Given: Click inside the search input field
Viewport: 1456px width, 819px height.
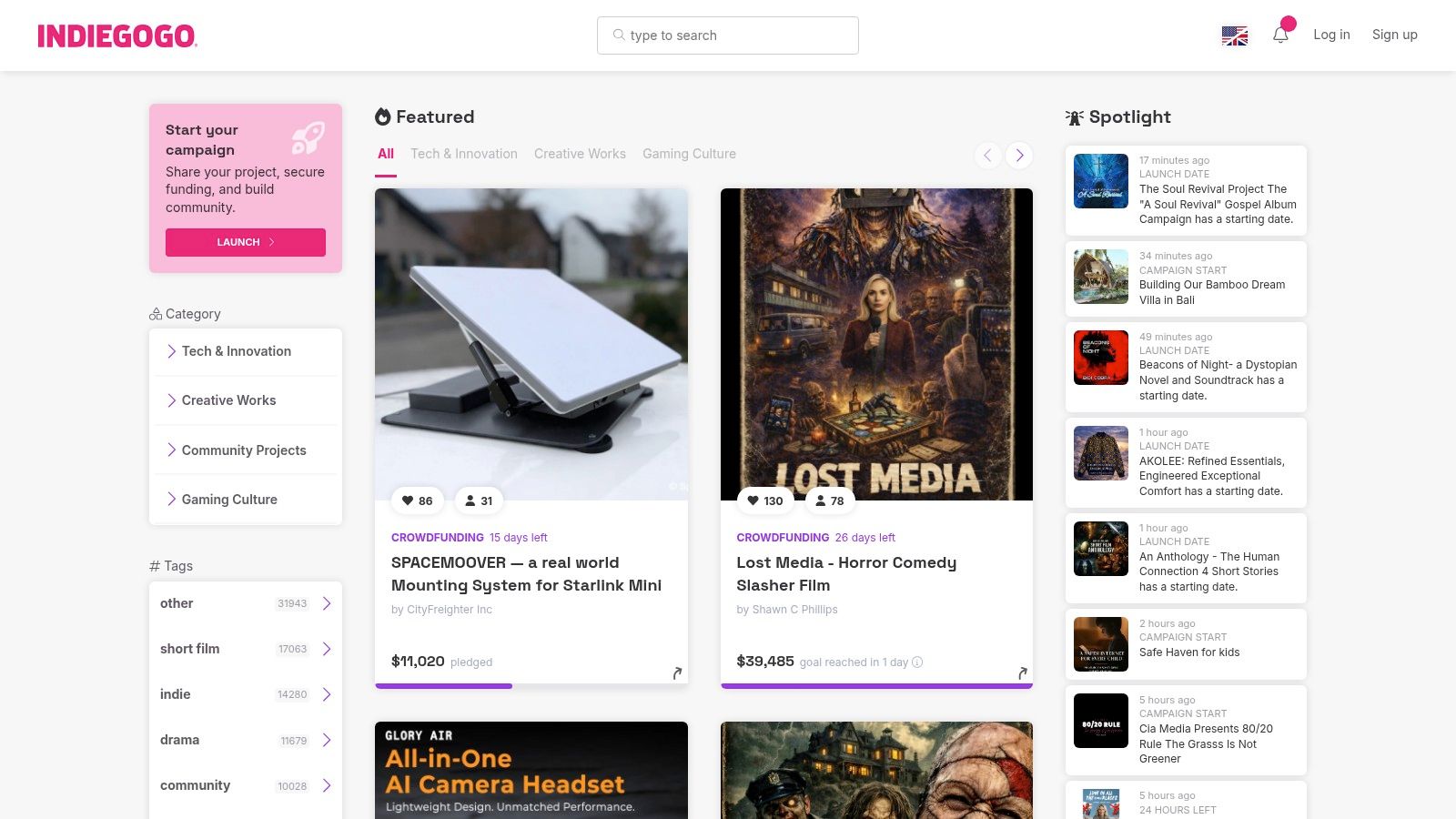Looking at the screenshot, I should coord(728,35).
